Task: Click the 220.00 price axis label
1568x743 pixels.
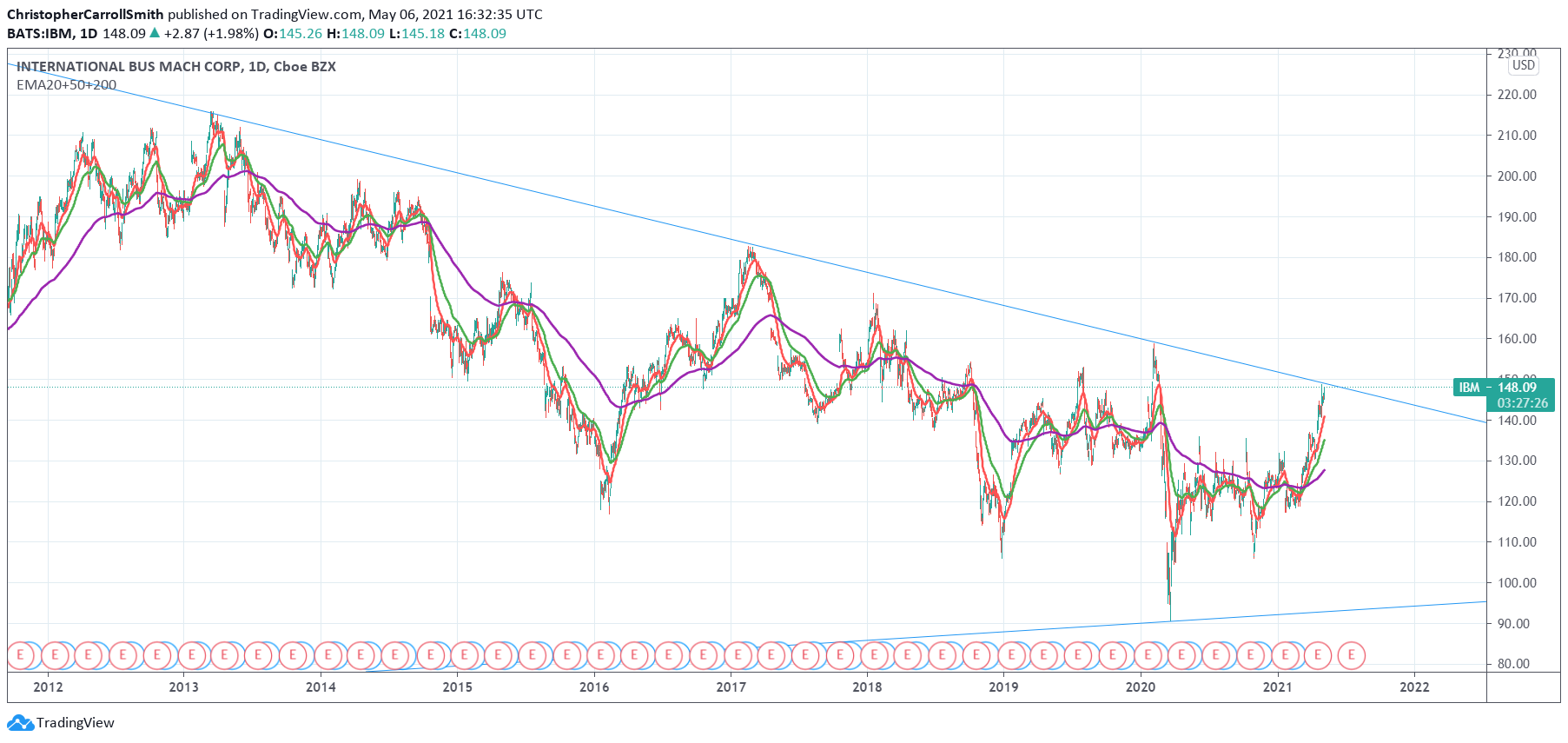Action: point(1517,95)
